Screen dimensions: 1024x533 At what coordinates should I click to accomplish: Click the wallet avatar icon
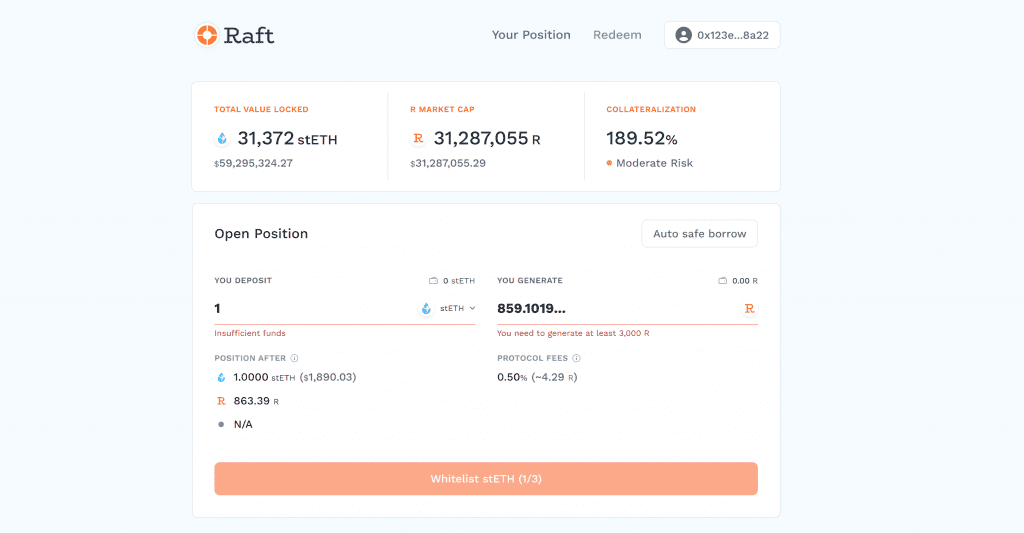coord(683,35)
